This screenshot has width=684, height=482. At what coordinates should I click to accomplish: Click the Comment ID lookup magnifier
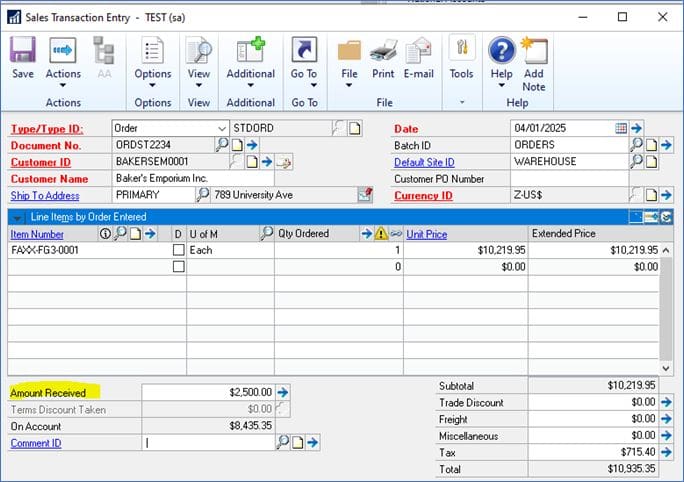point(282,441)
